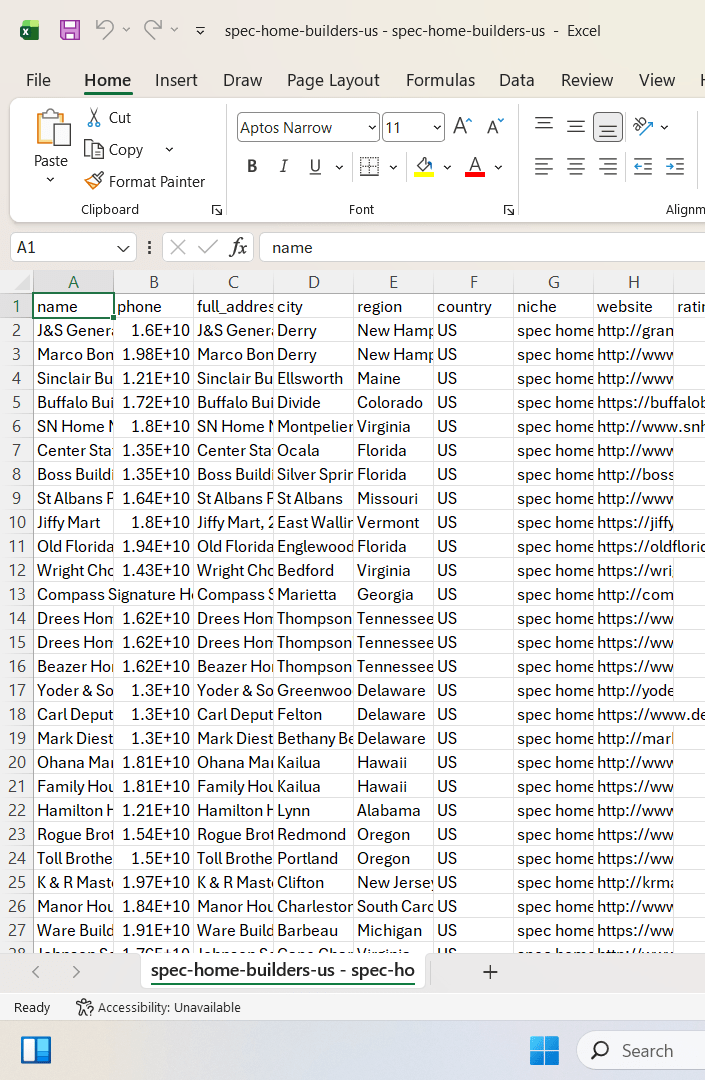This screenshot has width=705, height=1080.
Task: Cancel the formula bar entry
Action: click(178, 247)
